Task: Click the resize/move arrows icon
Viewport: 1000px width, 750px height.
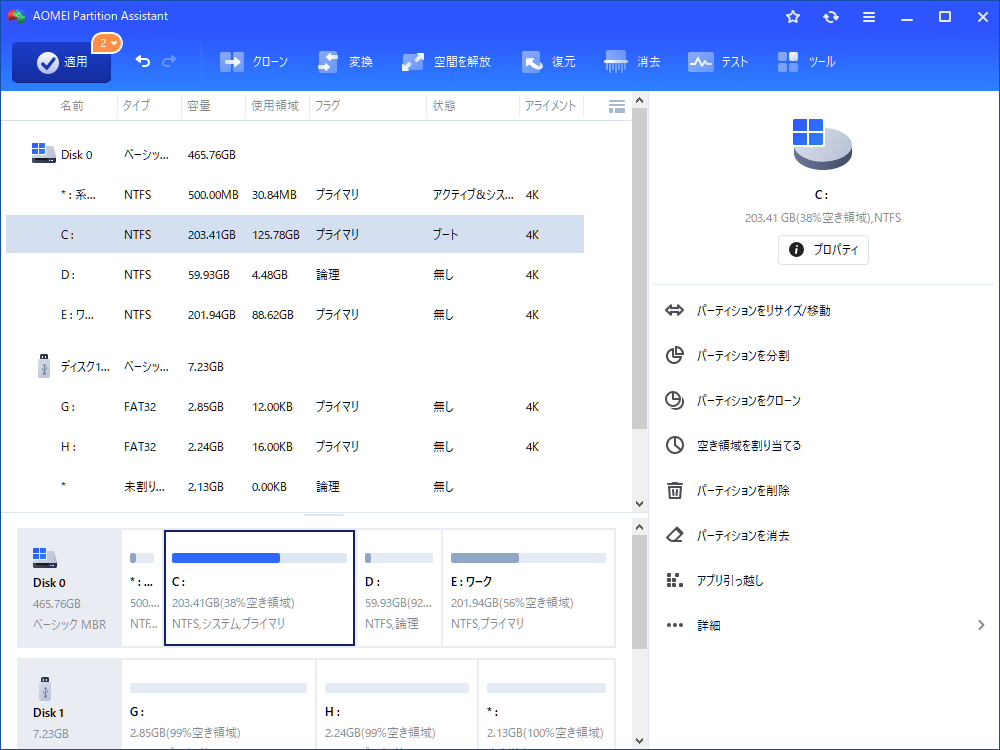Action: coord(674,311)
